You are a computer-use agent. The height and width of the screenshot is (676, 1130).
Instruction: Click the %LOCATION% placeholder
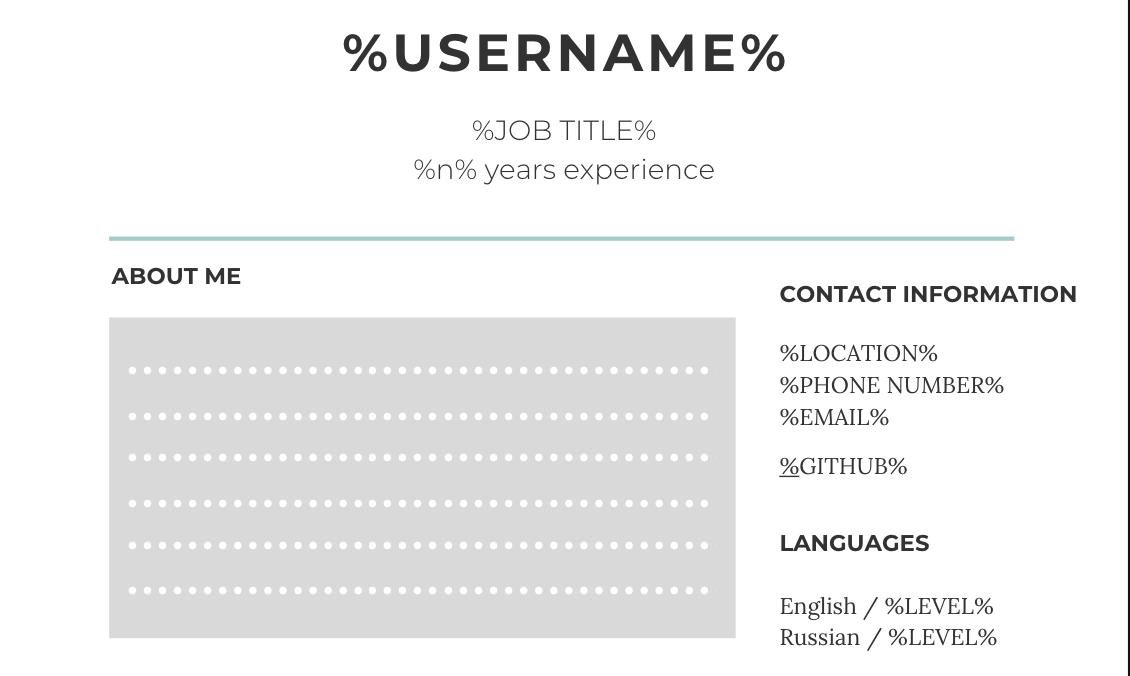point(858,354)
